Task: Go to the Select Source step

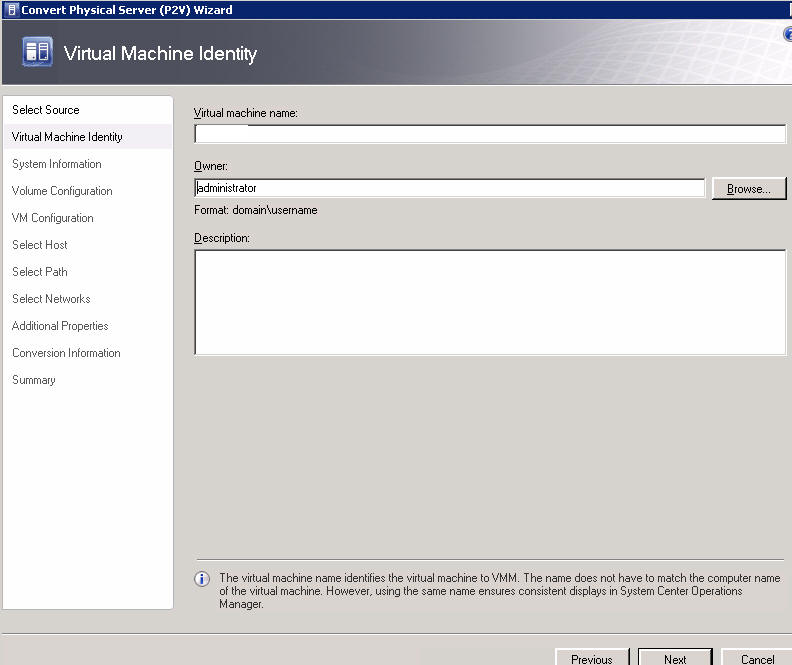Action: click(x=45, y=110)
